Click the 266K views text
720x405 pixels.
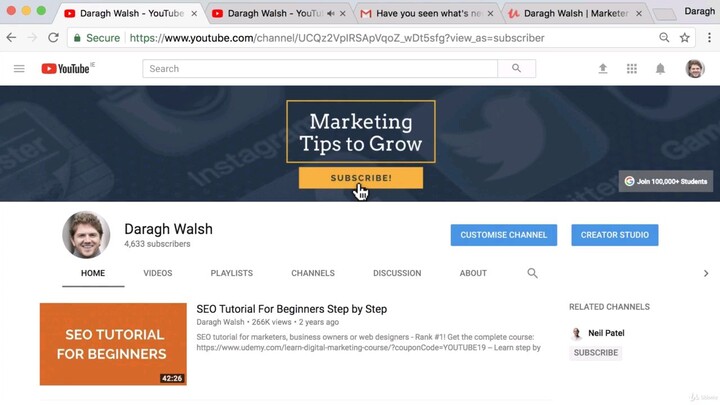tap(271, 322)
